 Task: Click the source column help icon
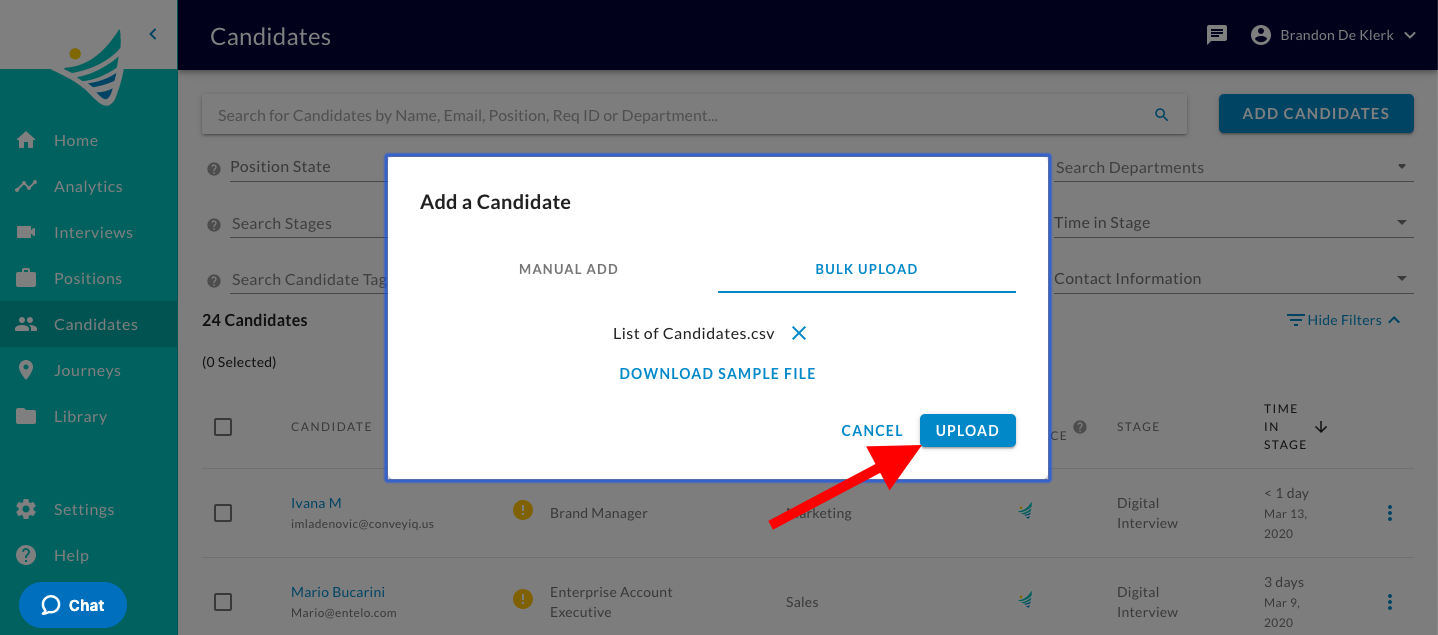coord(1080,427)
